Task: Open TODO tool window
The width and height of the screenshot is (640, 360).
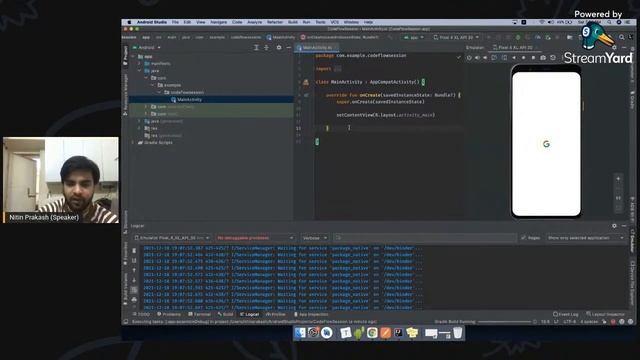Action: tap(141, 314)
